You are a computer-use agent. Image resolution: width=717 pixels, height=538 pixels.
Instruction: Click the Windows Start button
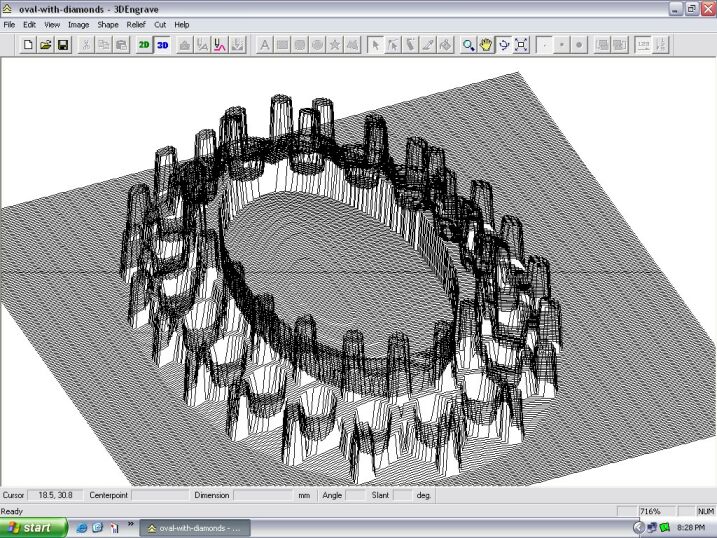tap(34, 527)
